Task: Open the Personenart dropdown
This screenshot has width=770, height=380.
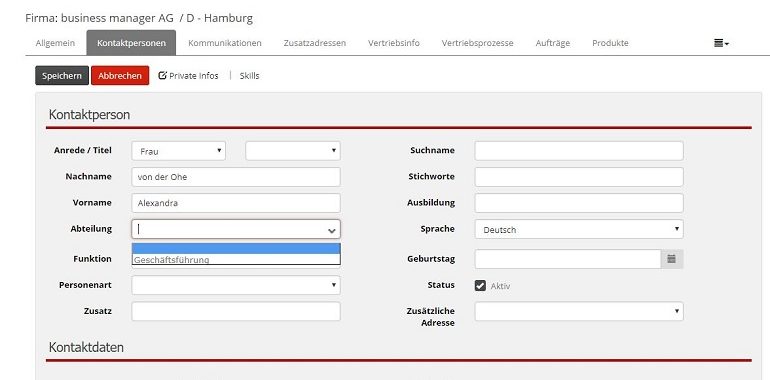Action: [236, 285]
